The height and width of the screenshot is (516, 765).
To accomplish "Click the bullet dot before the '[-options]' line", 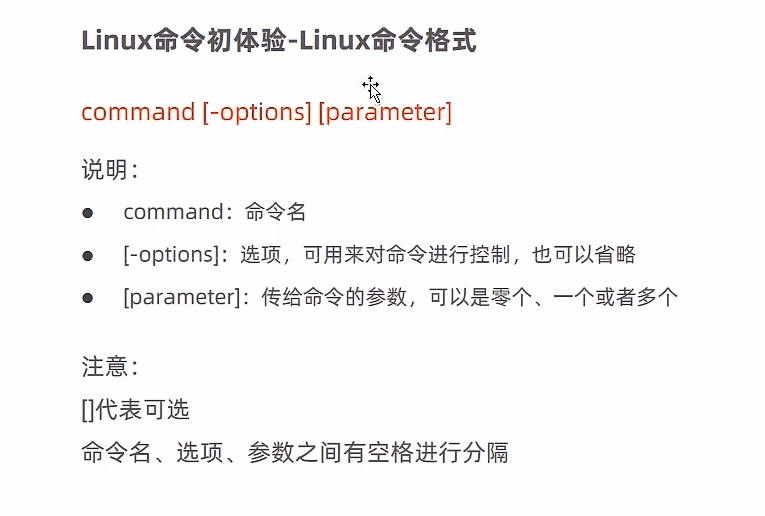I will [88, 256].
